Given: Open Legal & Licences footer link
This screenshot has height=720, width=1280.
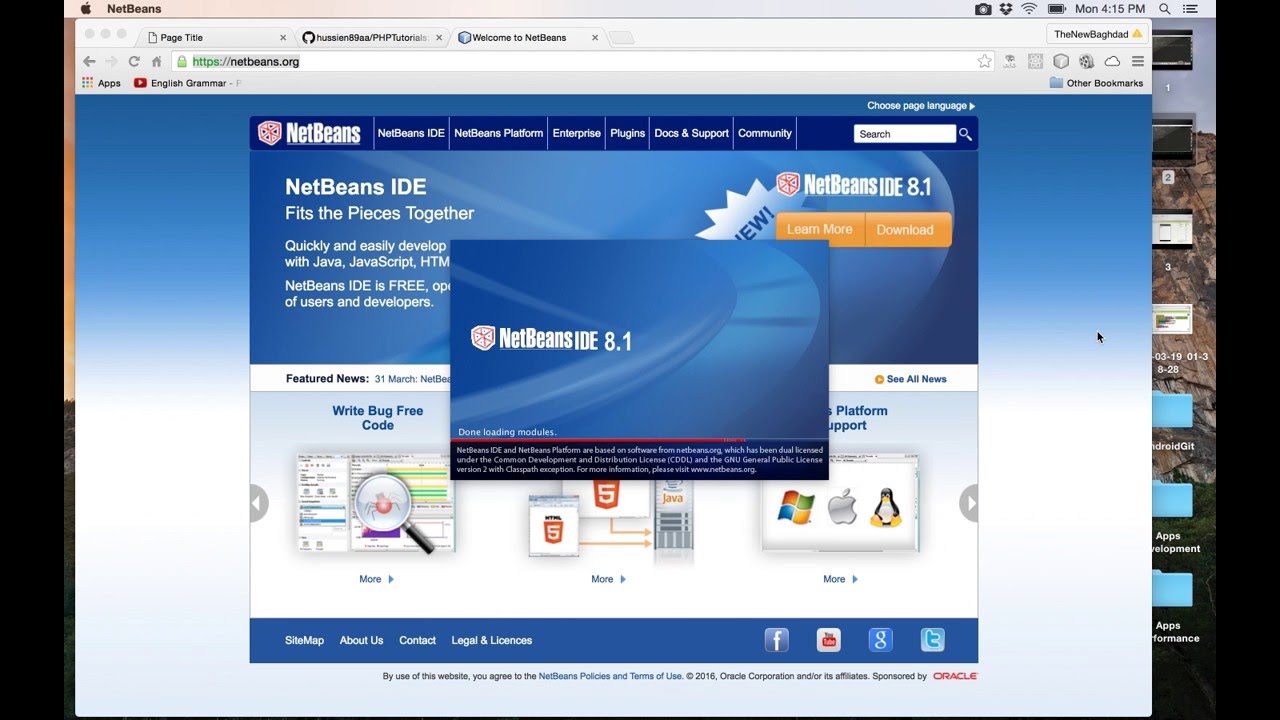Looking at the screenshot, I should pyautogui.click(x=491, y=640).
